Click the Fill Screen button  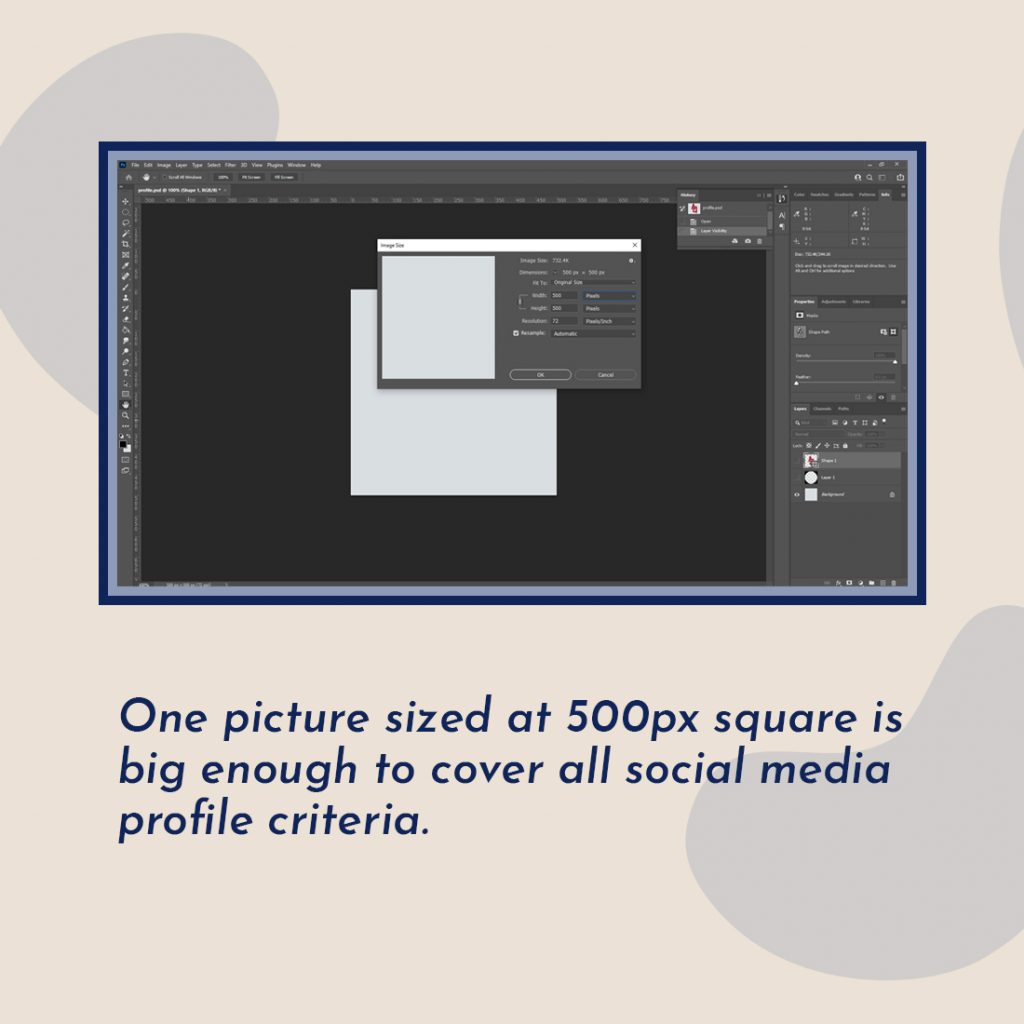point(284,177)
